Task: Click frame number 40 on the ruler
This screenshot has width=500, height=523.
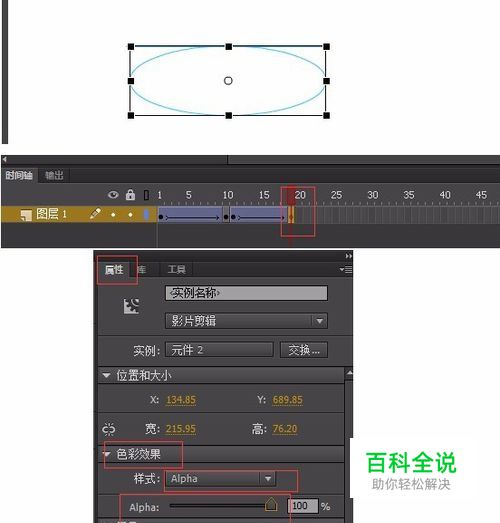Action: coord(445,195)
